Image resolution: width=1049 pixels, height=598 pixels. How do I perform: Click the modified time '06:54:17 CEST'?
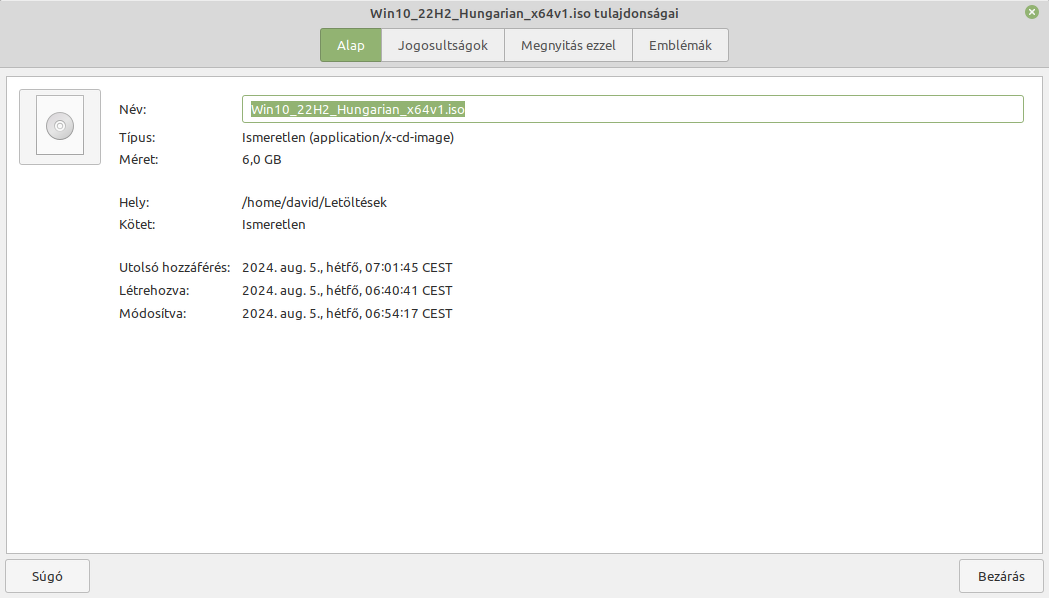coord(409,314)
